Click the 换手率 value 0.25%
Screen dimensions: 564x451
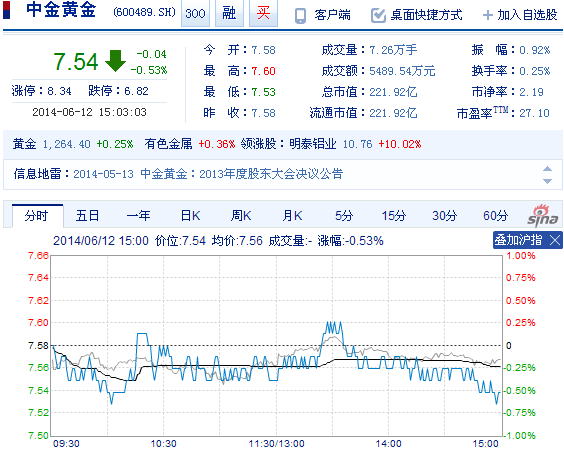pos(535,71)
